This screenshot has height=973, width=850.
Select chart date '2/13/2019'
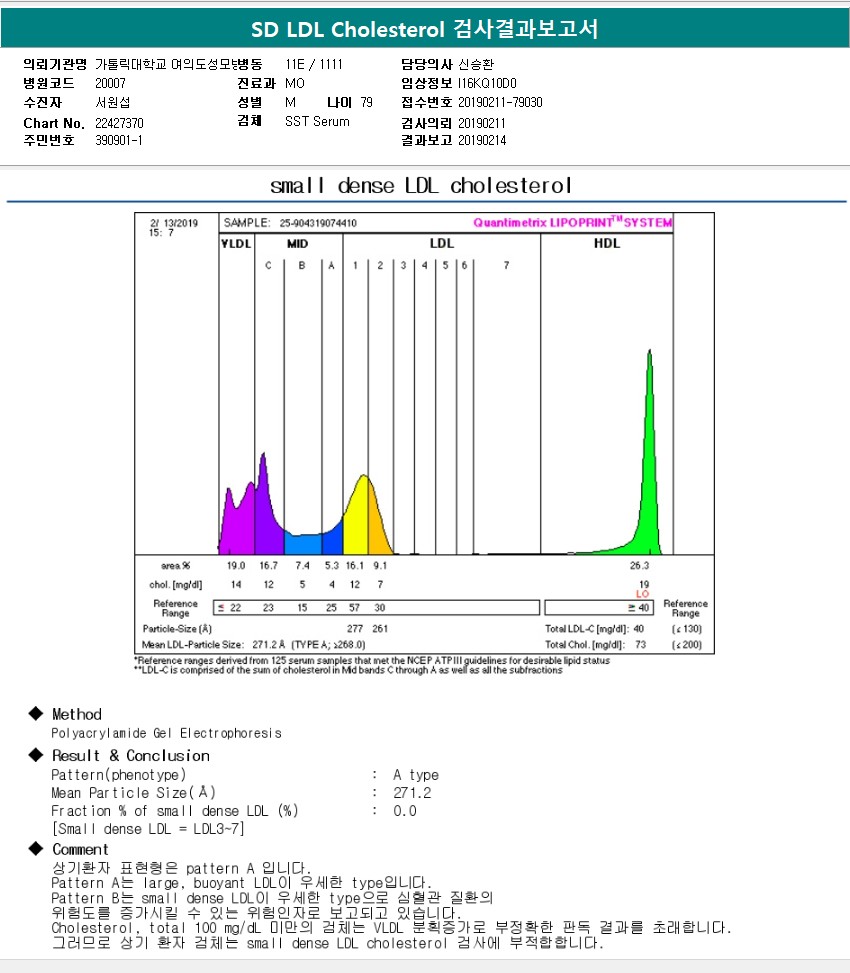(174, 223)
